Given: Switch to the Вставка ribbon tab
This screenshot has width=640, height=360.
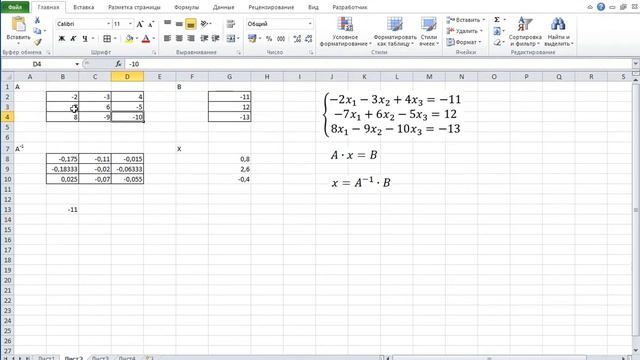Looking at the screenshot, I should click(x=84, y=7).
